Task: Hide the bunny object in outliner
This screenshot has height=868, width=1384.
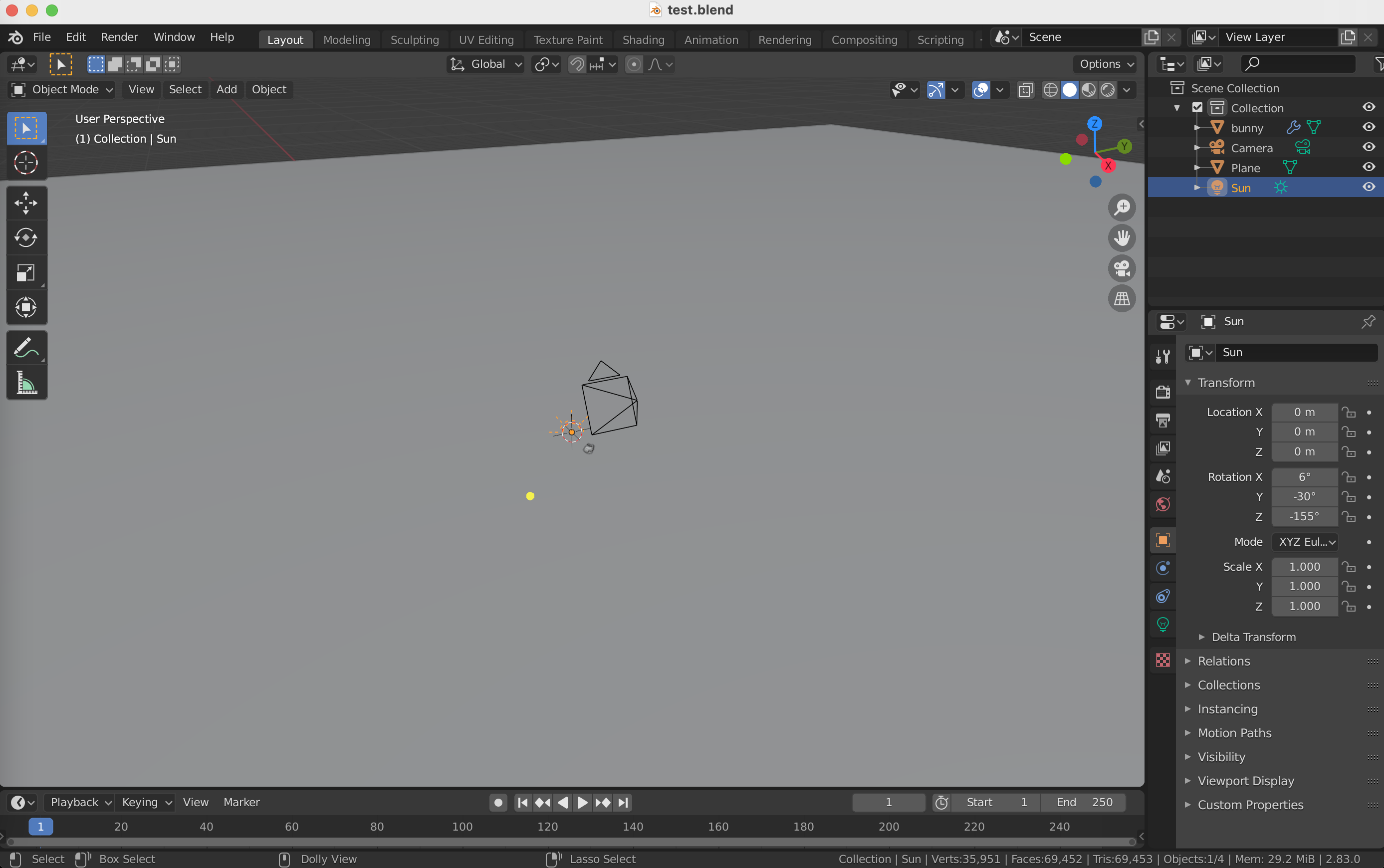Action: point(1368,127)
